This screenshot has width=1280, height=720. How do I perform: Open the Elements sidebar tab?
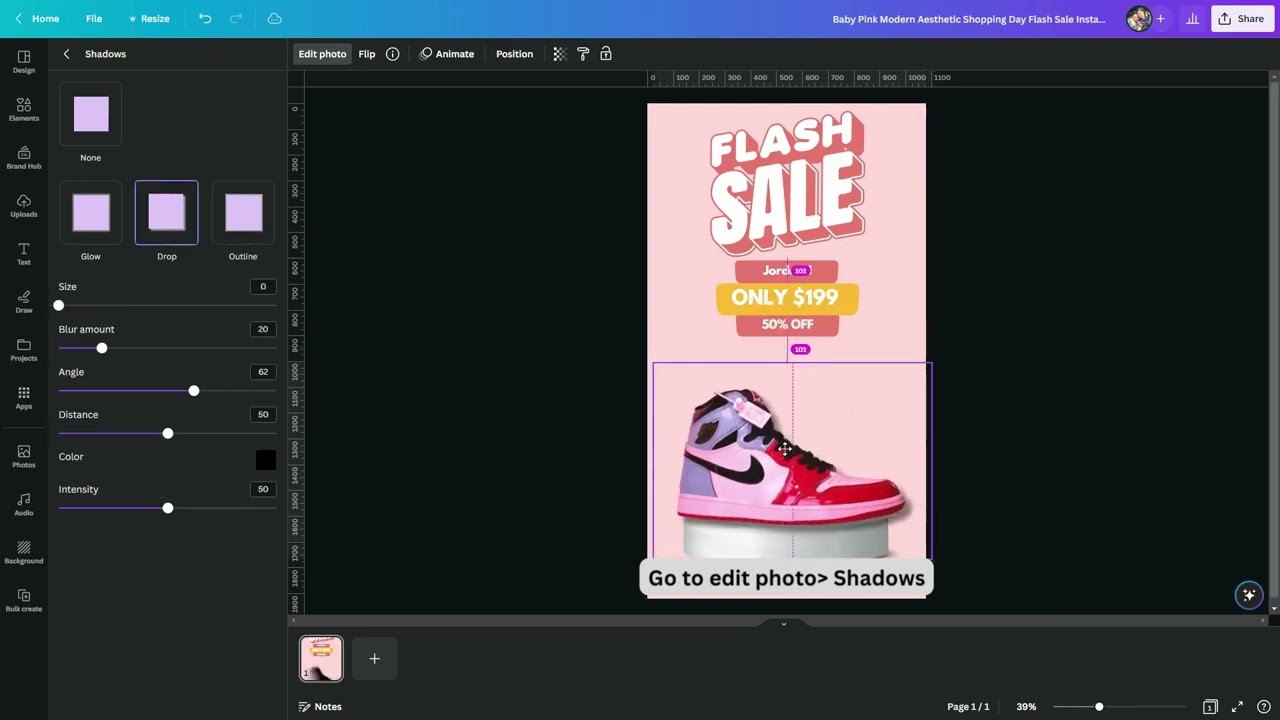[24, 109]
